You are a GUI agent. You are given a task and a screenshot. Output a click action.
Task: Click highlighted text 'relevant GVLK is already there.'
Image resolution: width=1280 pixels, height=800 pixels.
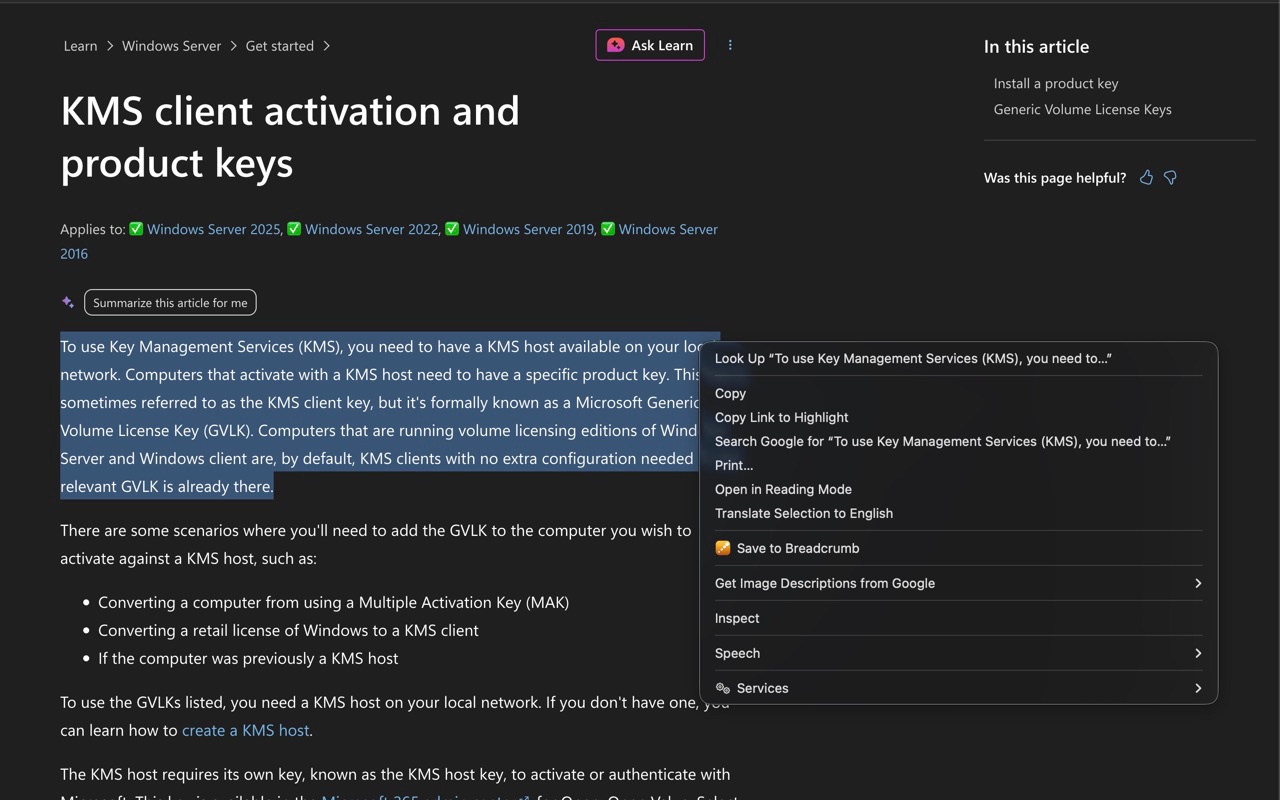point(166,486)
